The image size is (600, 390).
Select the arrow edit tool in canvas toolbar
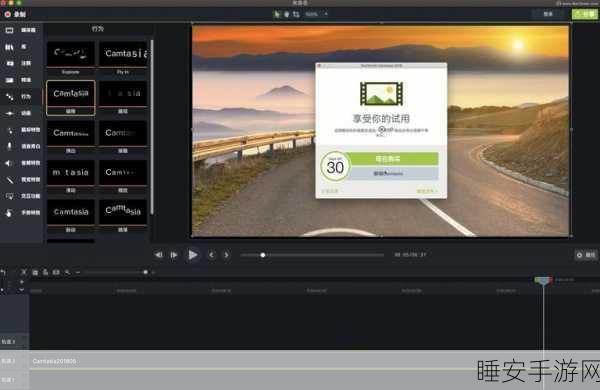tap(277, 14)
